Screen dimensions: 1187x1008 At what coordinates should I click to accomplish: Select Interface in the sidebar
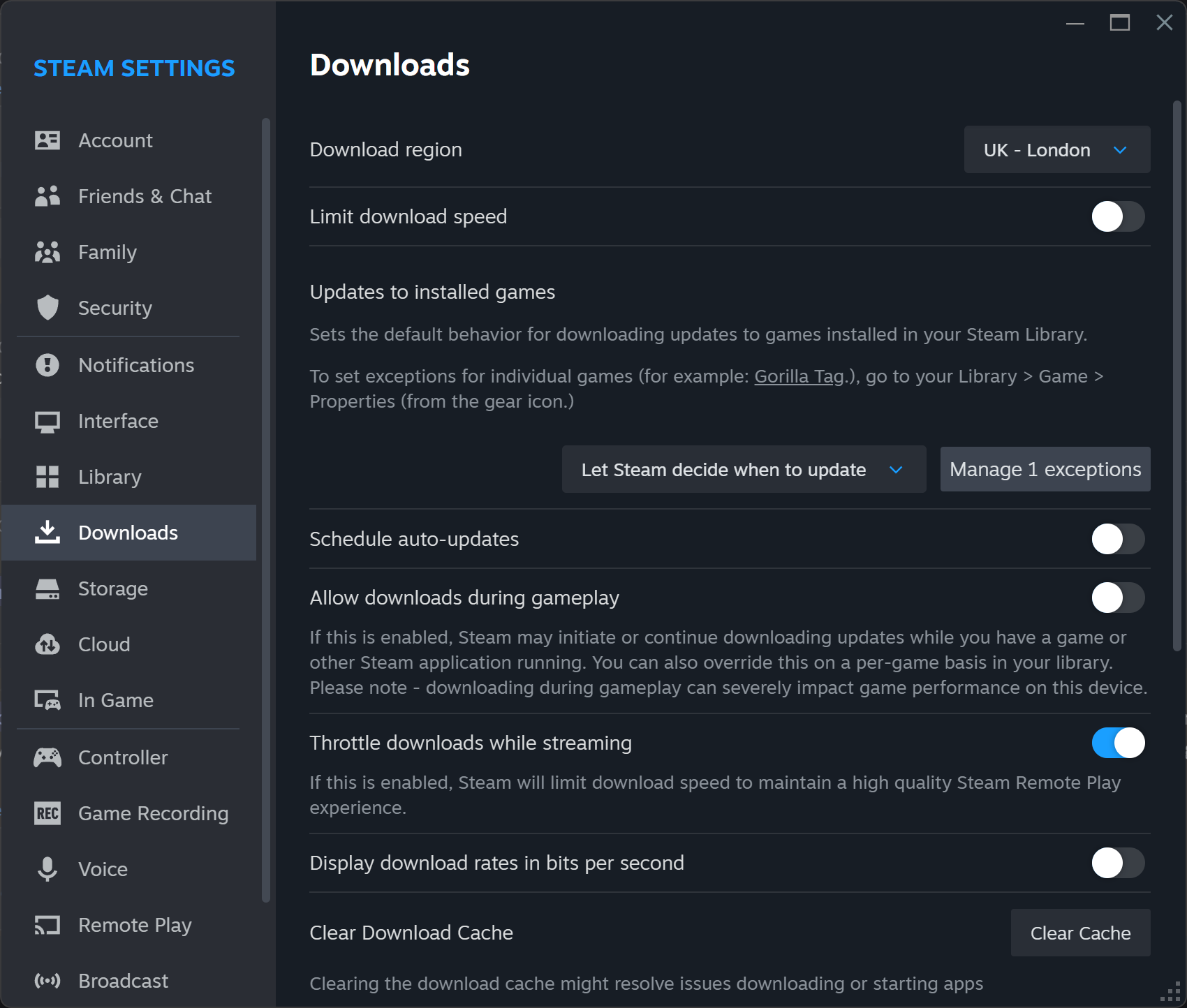[x=129, y=421]
